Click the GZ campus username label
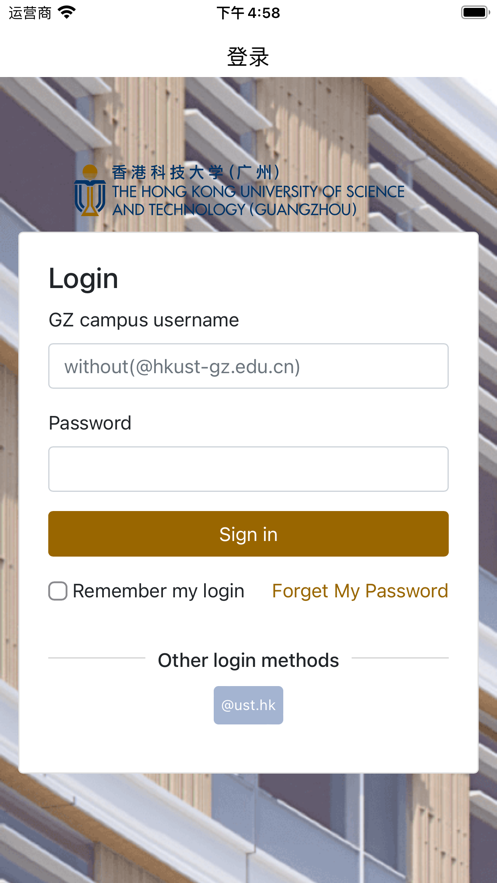 click(144, 320)
